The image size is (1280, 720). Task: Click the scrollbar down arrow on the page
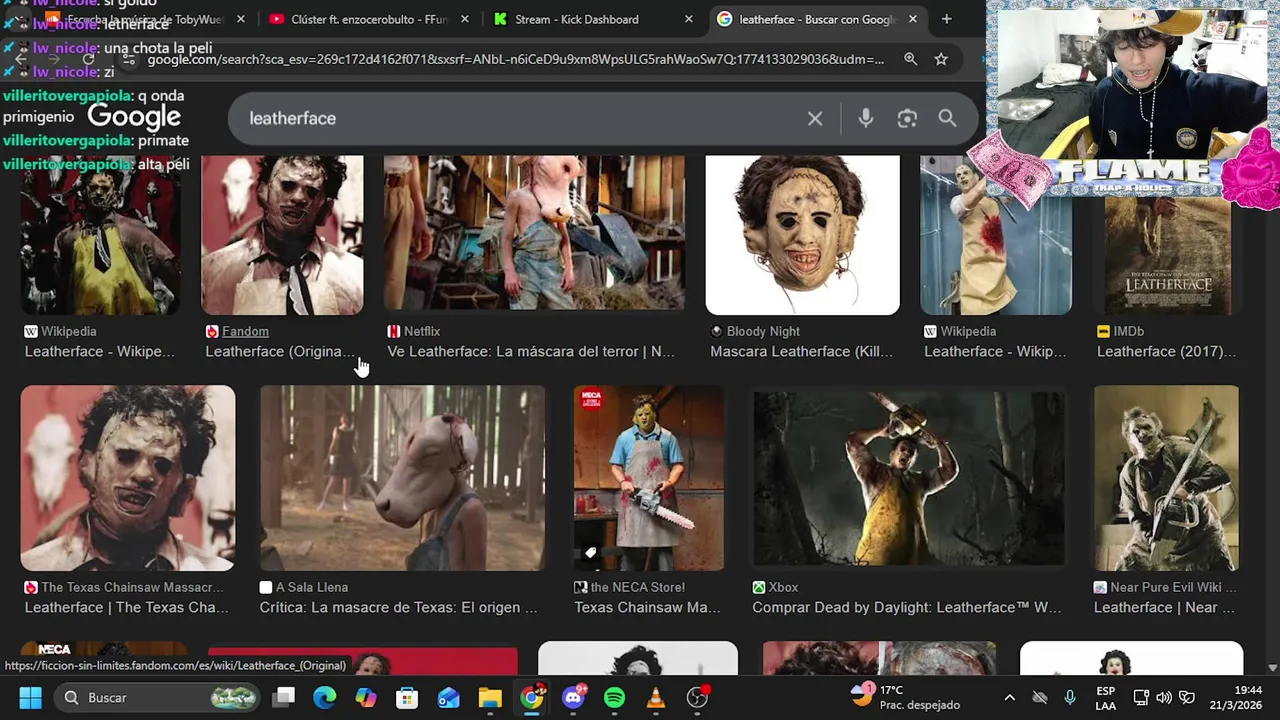(1273, 667)
